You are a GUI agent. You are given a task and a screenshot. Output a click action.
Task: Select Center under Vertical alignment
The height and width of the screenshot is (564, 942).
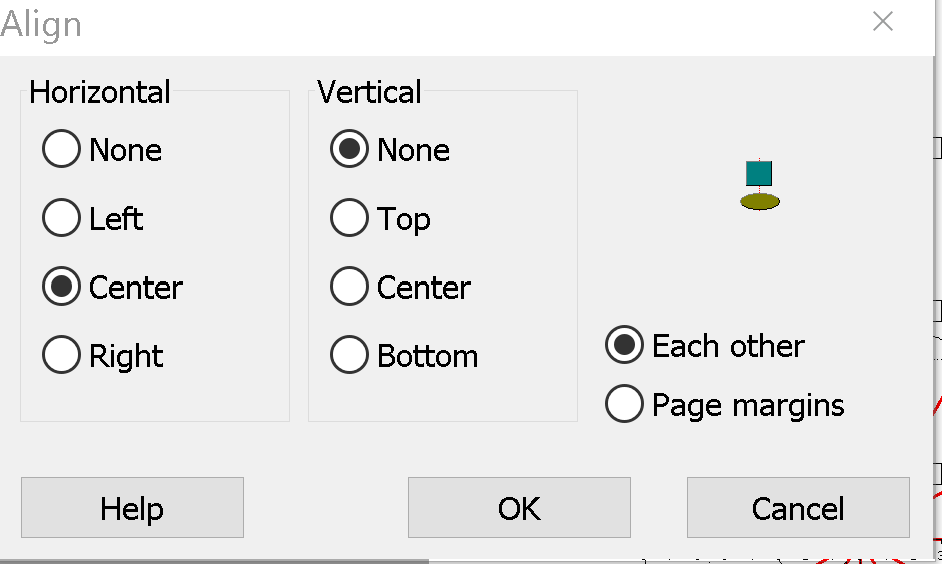tap(349, 288)
